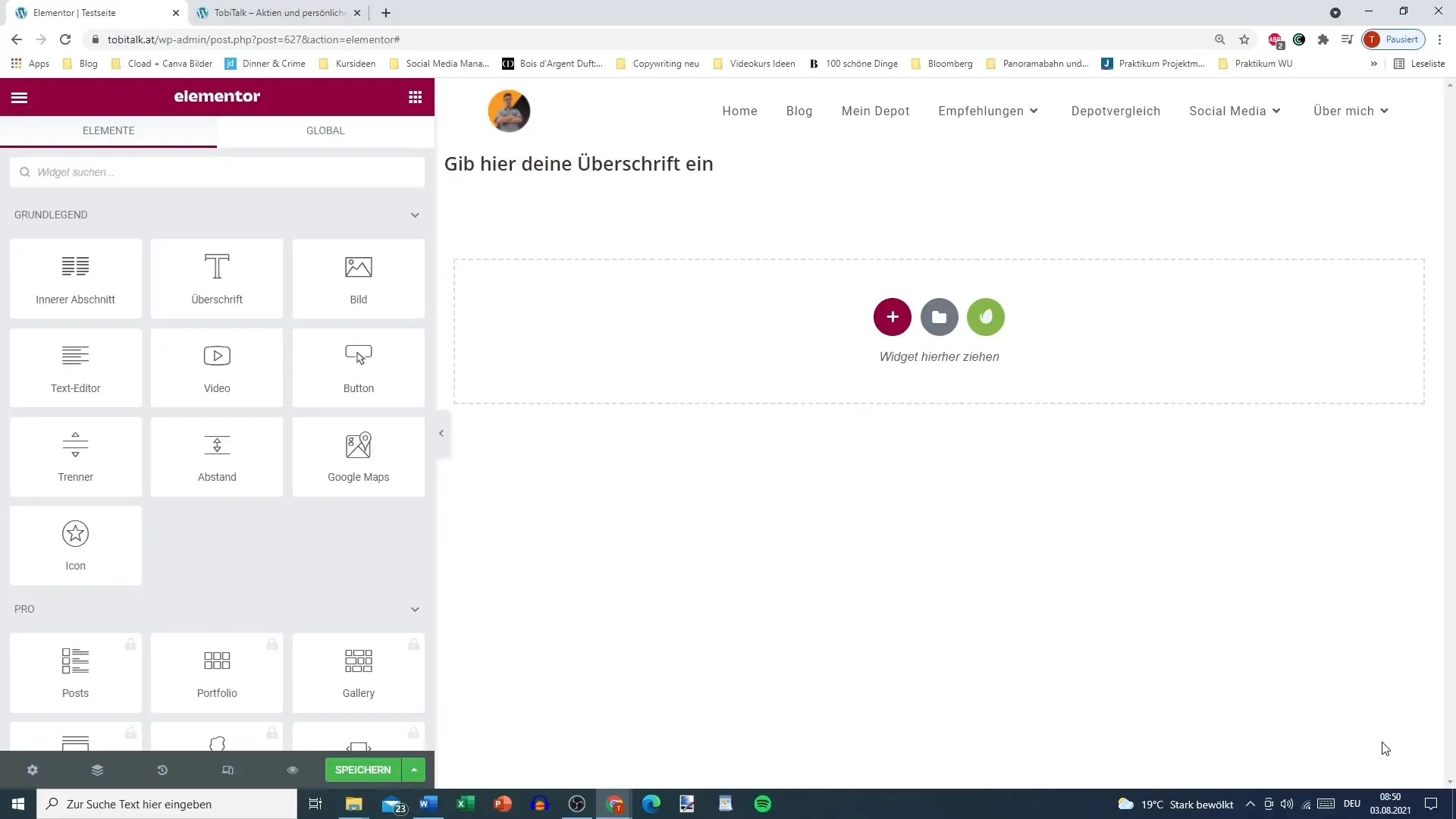Click the browser address bar
1456x819 pixels.
[652, 39]
